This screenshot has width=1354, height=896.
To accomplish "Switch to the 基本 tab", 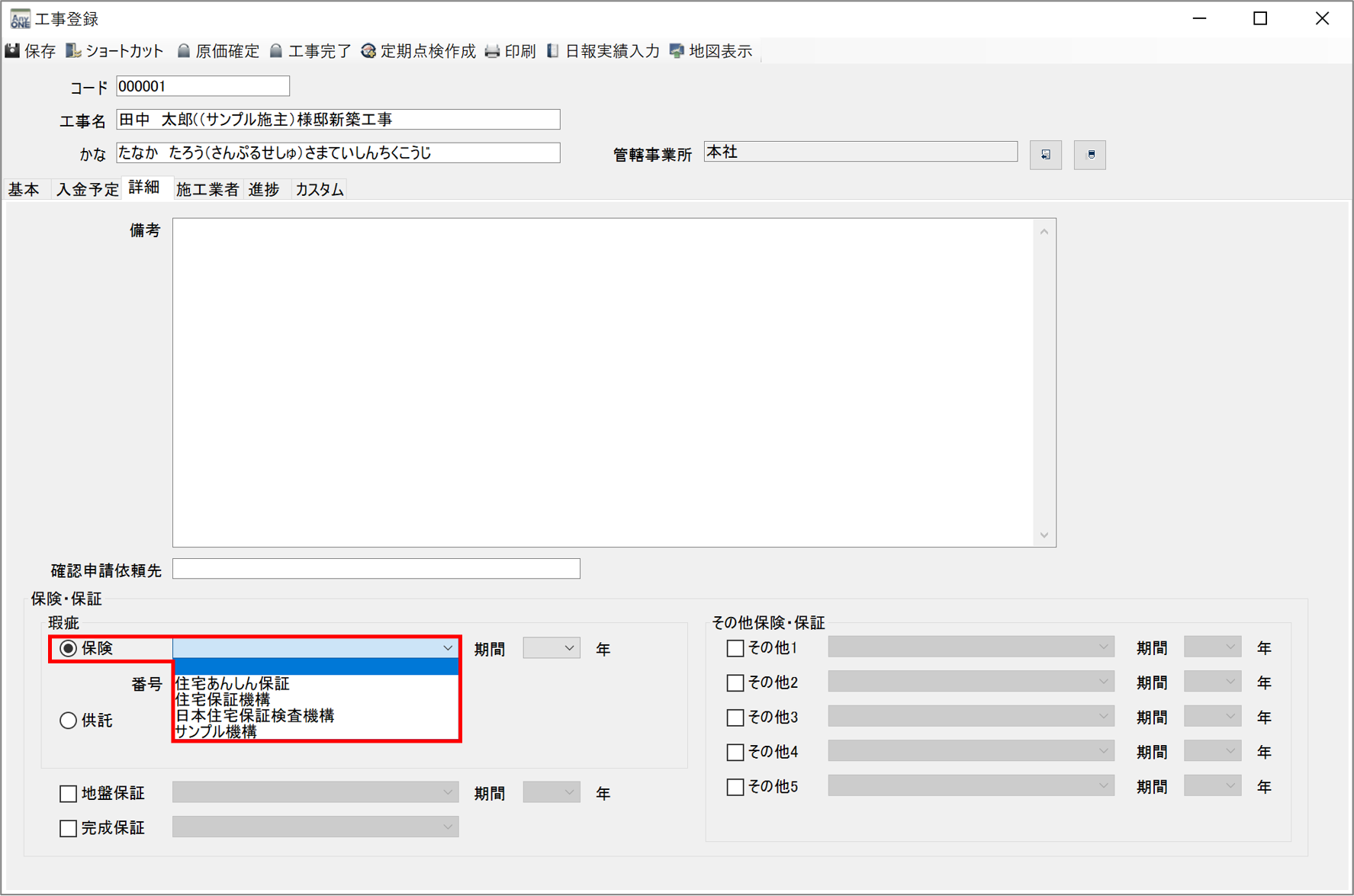I will click(24, 189).
